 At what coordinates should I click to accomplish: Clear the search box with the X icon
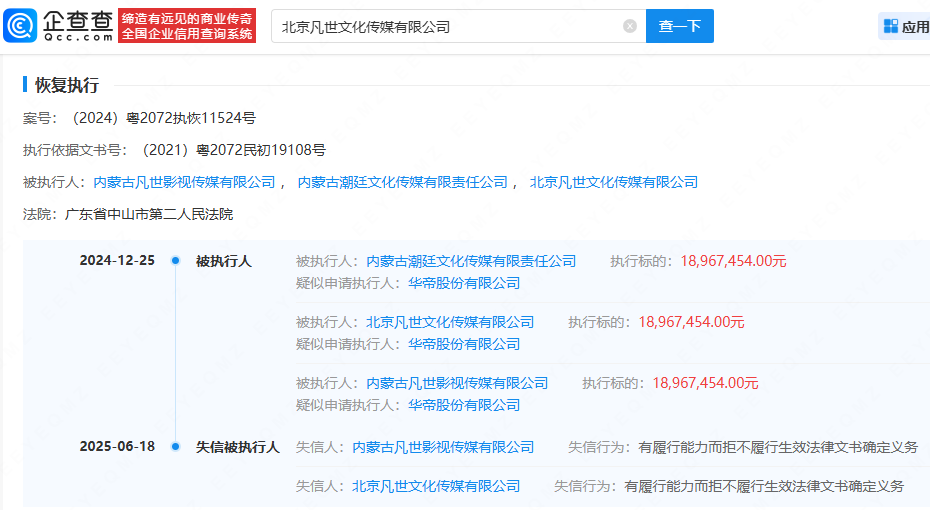[630, 26]
